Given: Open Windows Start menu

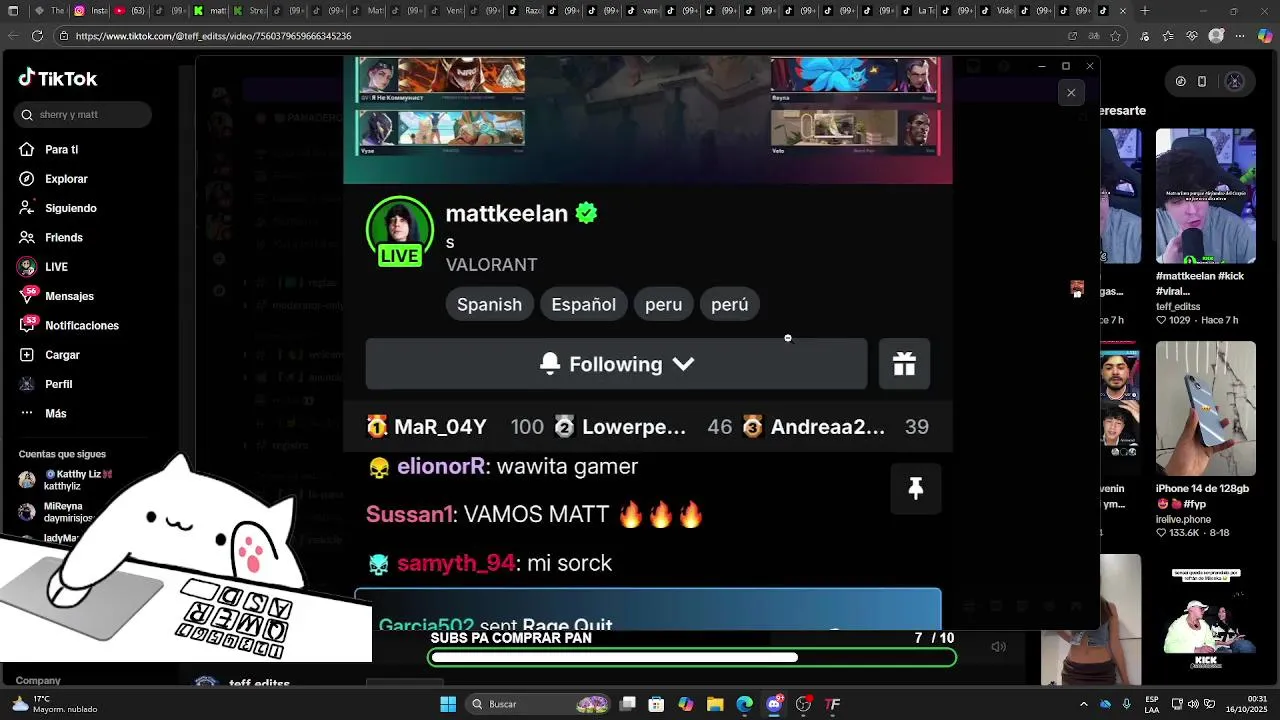Looking at the screenshot, I should pyautogui.click(x=449, y=704).
